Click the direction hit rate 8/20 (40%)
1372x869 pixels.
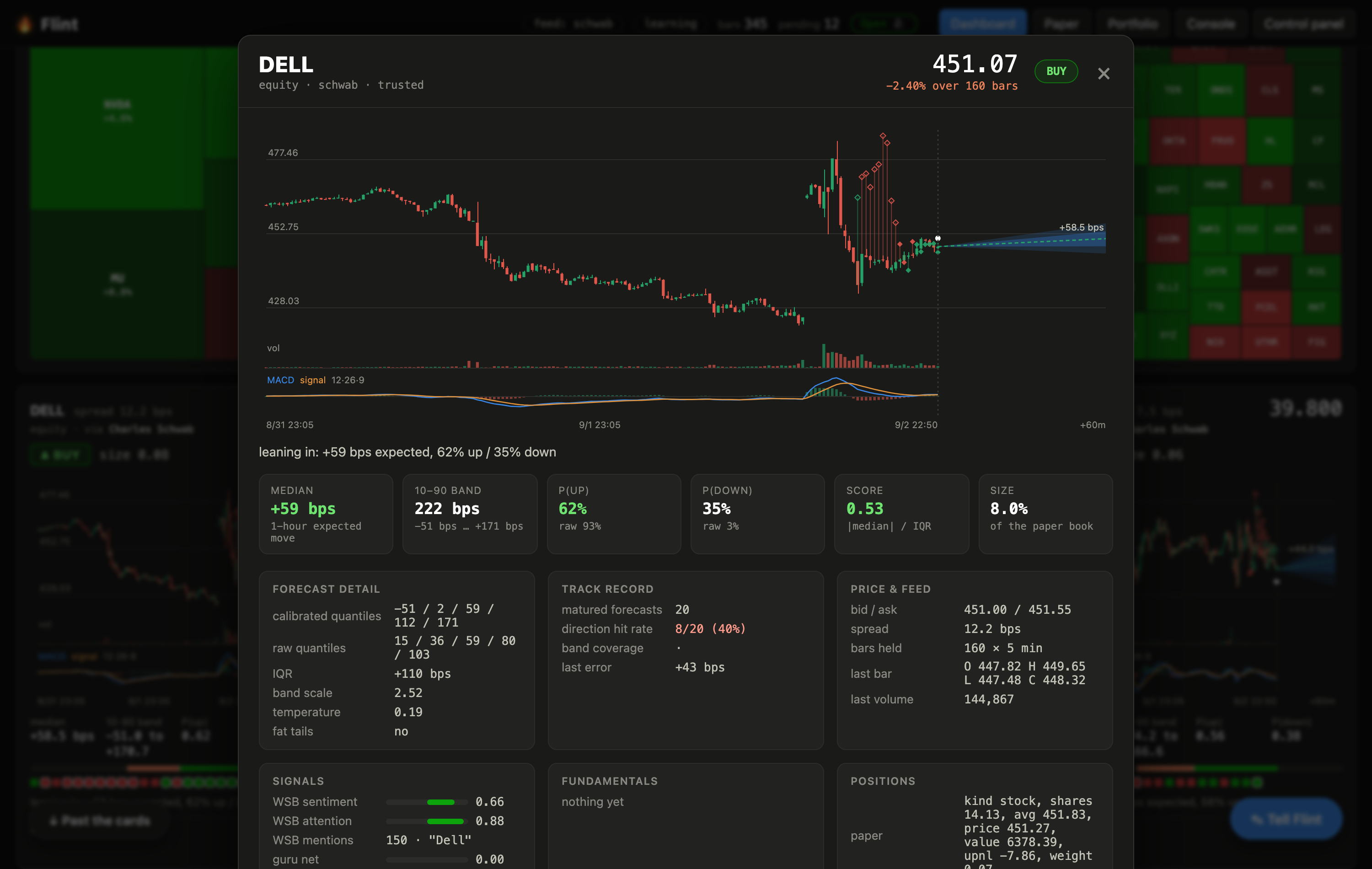(x=710, y=629)
